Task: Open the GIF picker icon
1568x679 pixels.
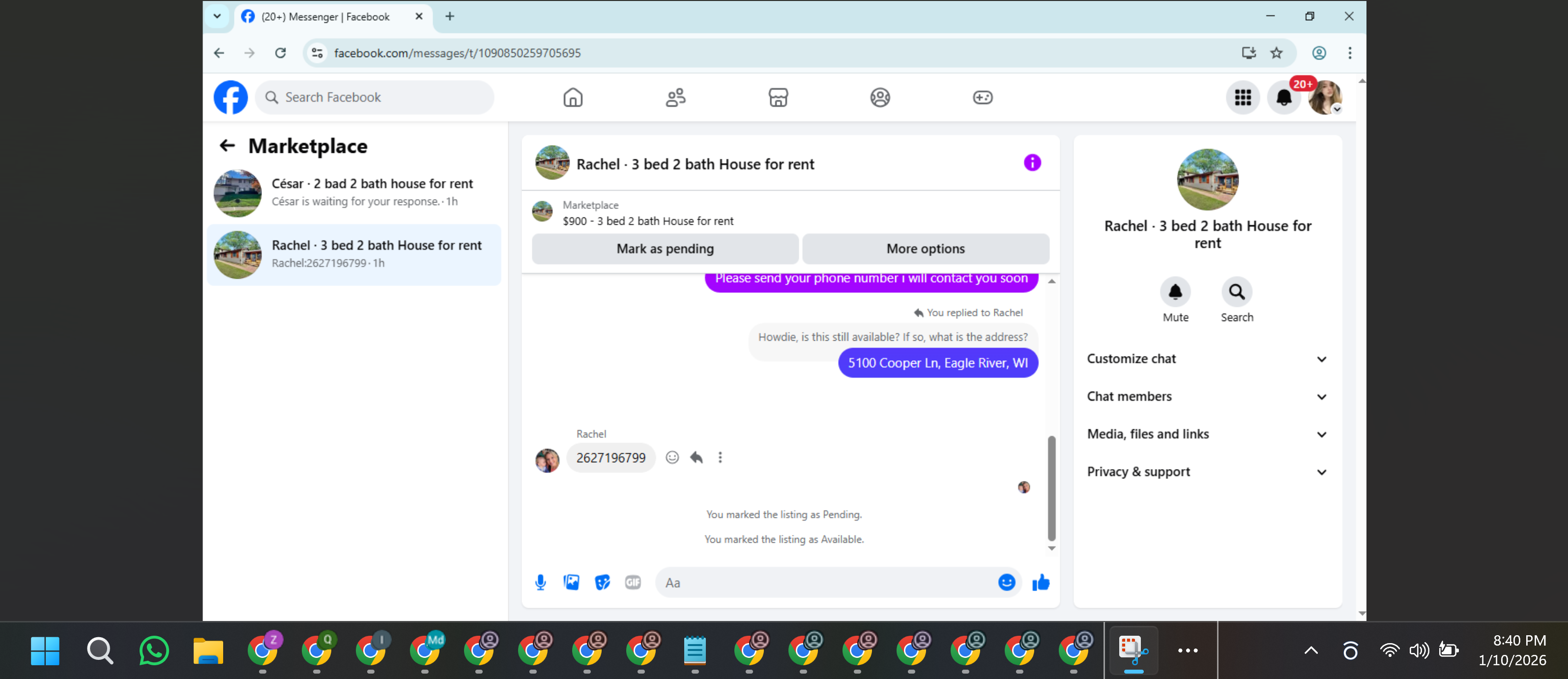Action: (633, 583)
